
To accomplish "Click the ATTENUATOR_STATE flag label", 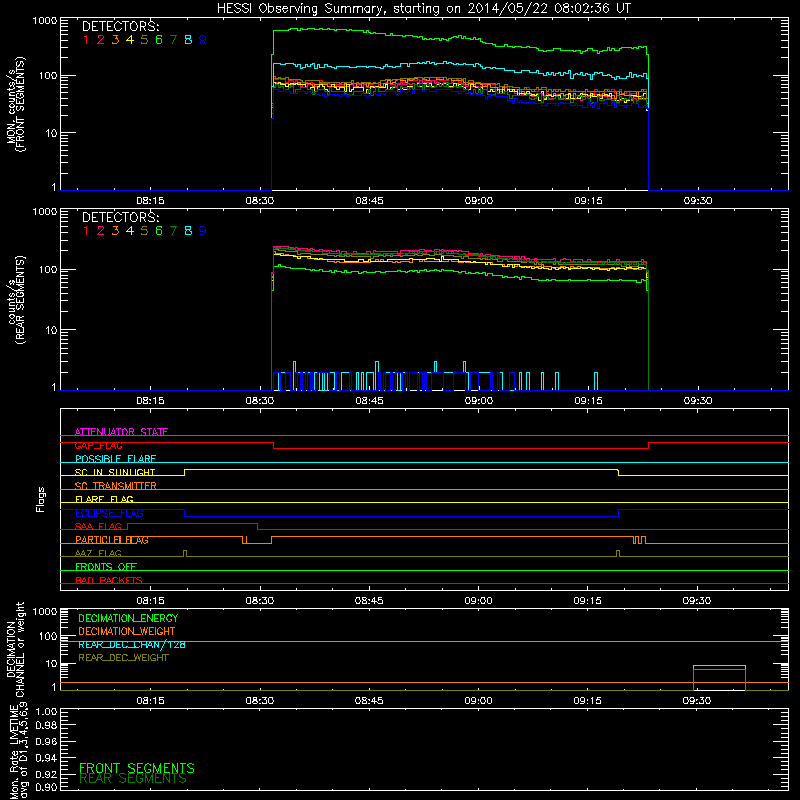I will click(121, 432).
